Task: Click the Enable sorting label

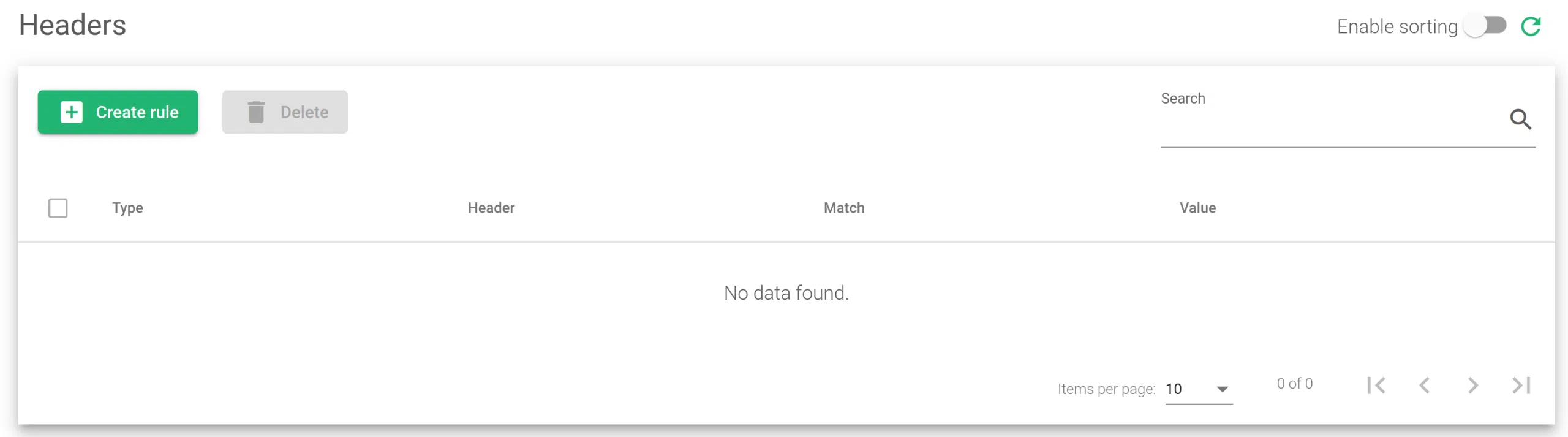Action: pos(1396,27)
